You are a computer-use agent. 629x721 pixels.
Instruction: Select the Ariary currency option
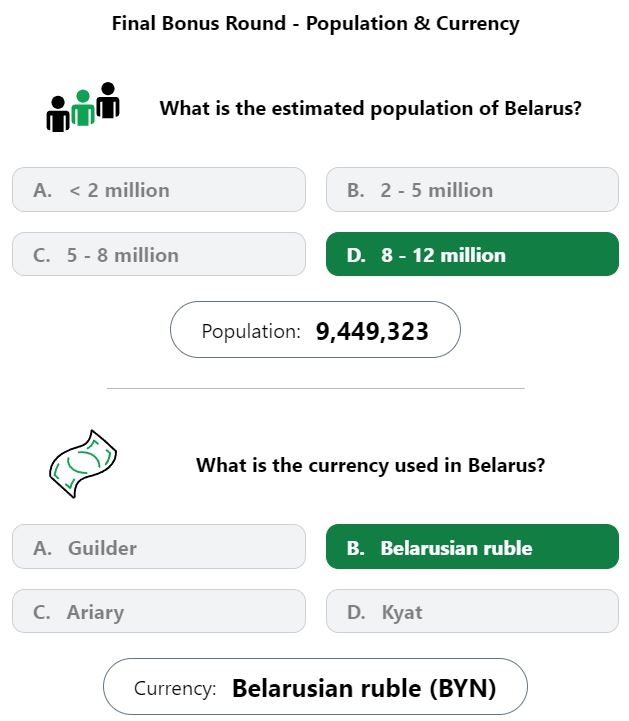pos(159,611)
